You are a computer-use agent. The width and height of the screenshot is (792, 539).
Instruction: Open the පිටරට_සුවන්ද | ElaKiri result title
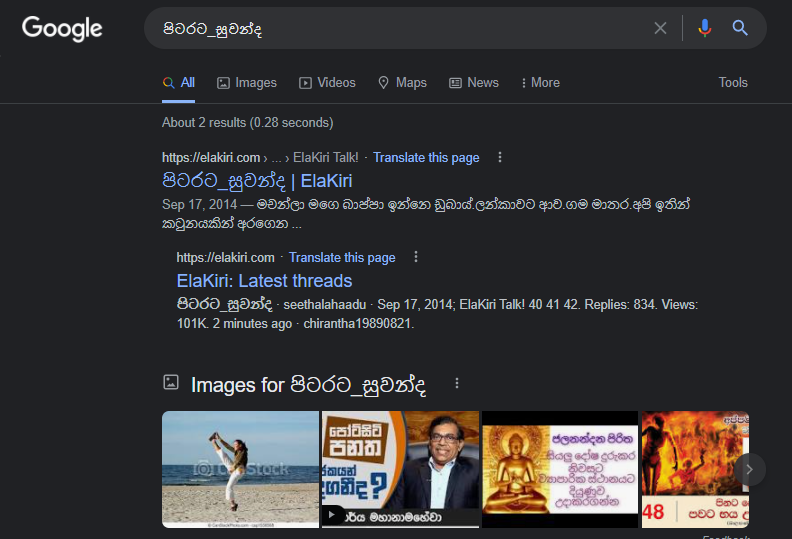[x=257, y=181]
